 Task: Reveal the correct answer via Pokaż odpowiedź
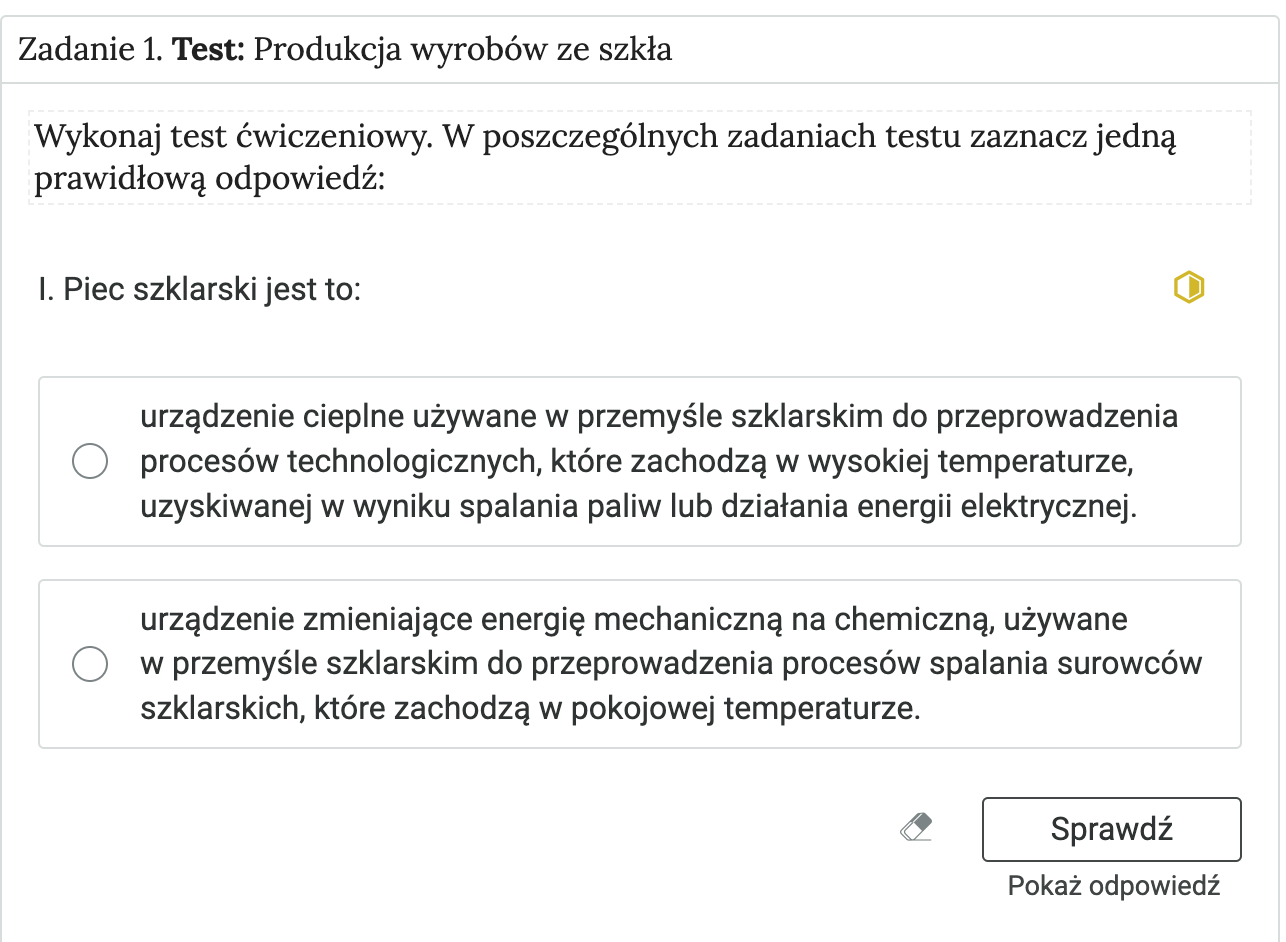coord(1113,886)
